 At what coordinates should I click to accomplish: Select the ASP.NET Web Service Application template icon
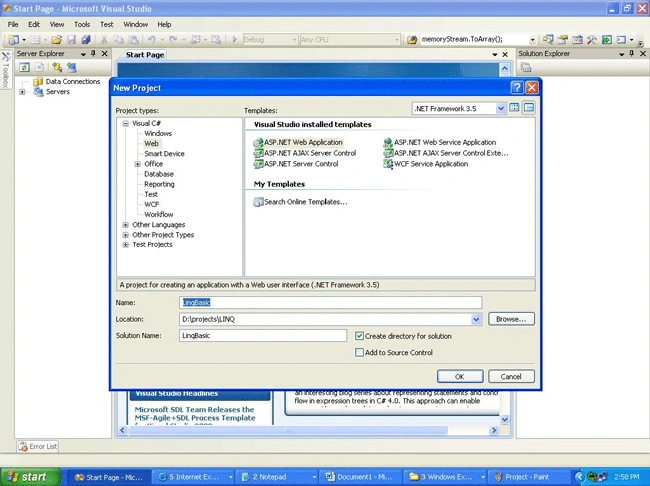[388, 143]
